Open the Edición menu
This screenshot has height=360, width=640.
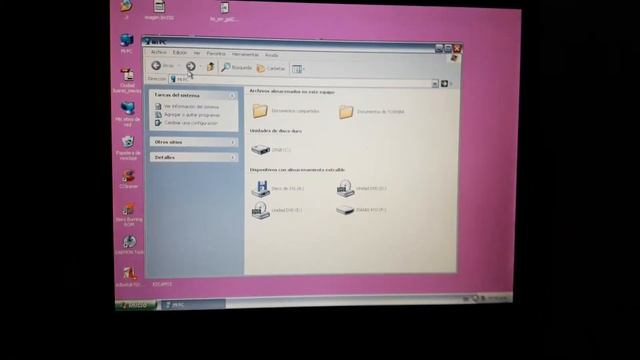180,53
